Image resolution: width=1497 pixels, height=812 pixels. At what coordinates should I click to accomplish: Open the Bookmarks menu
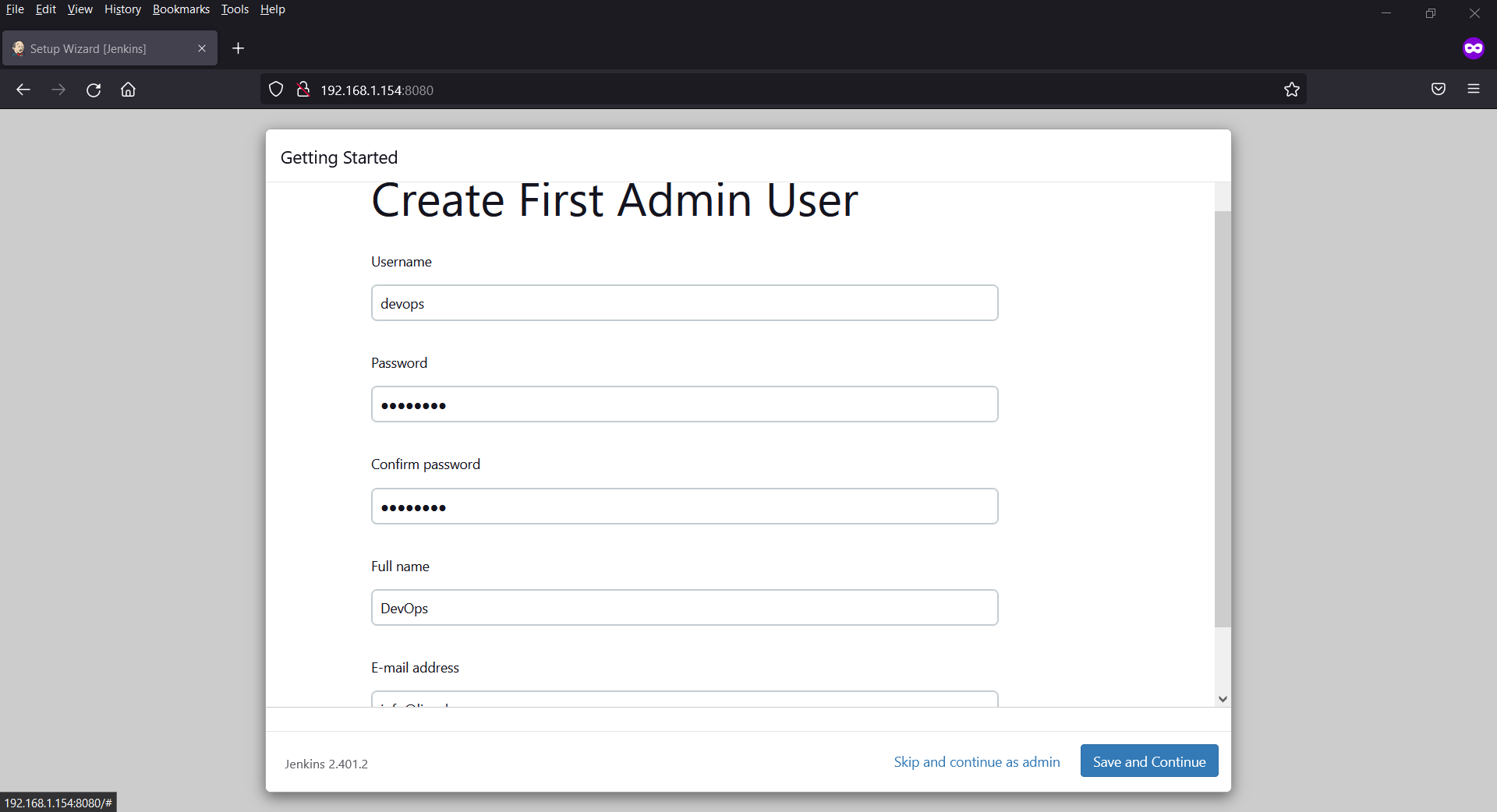click(x=181, y=9)
